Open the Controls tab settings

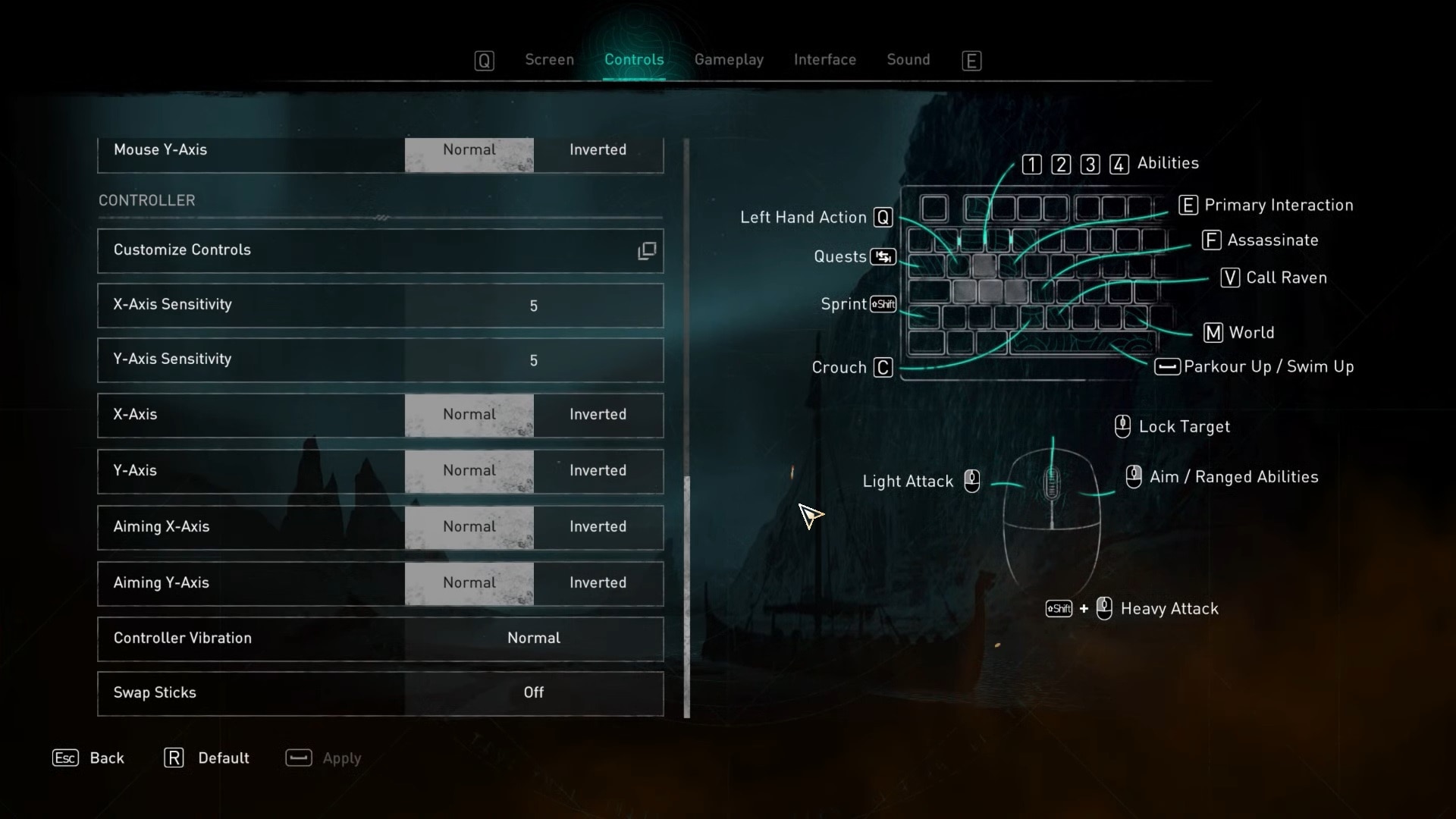coord(634,59)
